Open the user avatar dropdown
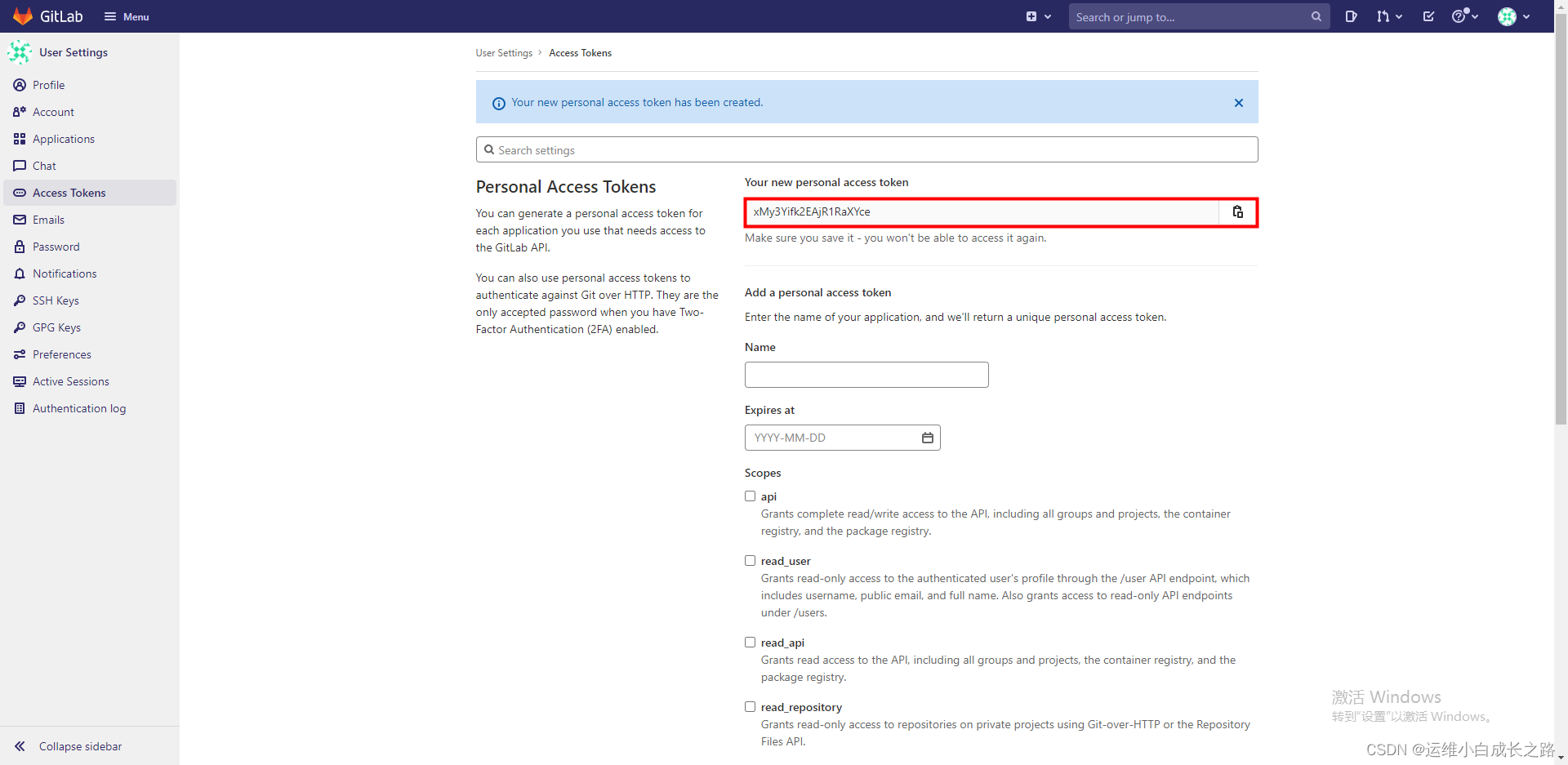The height and width of the screenshot is (765, 1568). 1514,16
